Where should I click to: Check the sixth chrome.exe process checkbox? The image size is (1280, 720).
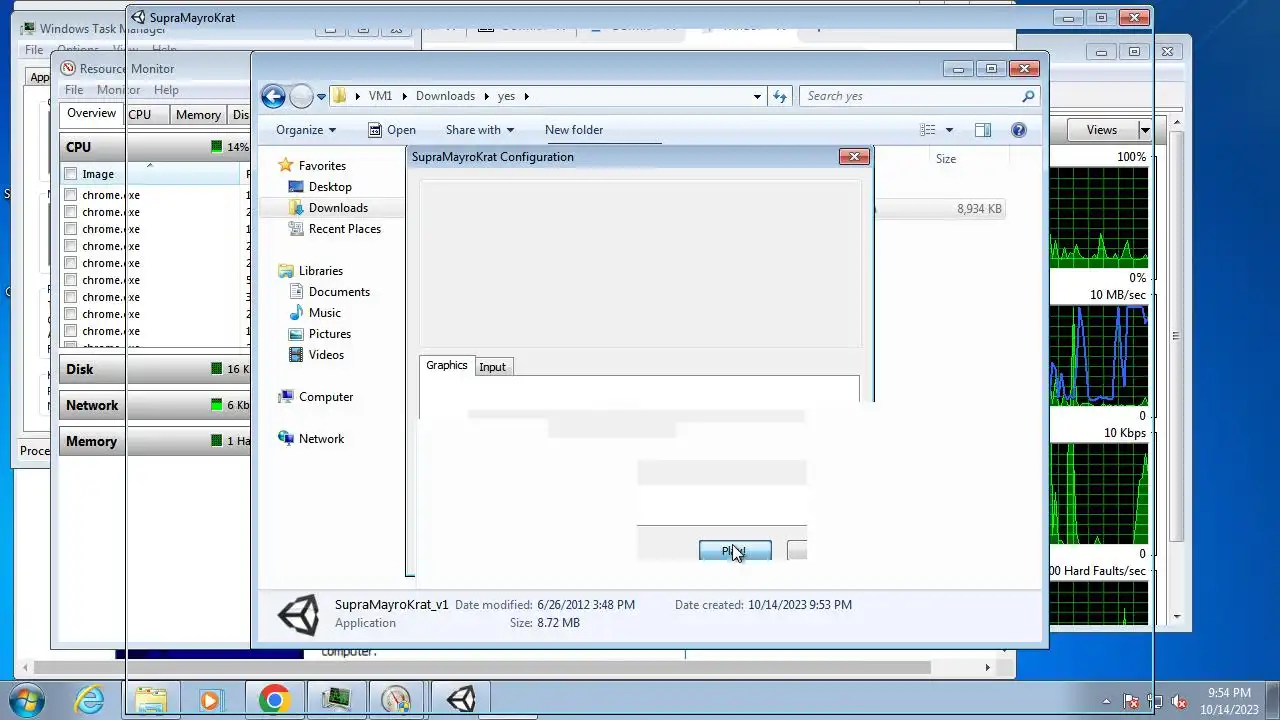(x=70, y=280)
